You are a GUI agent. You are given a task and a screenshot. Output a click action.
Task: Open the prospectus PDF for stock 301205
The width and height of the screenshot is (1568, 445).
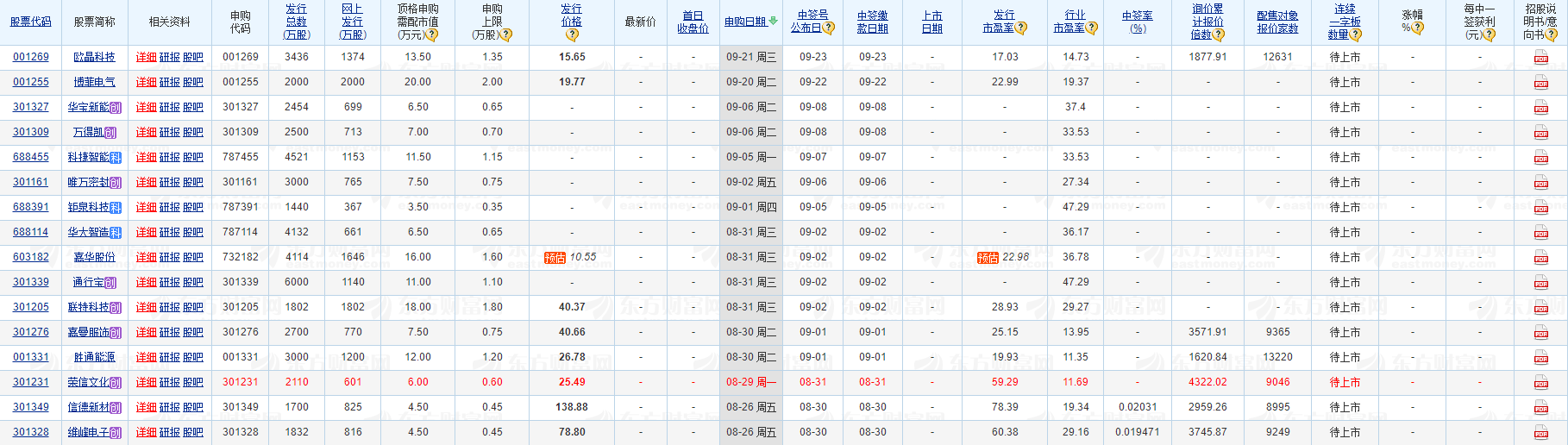(1540, 308)
